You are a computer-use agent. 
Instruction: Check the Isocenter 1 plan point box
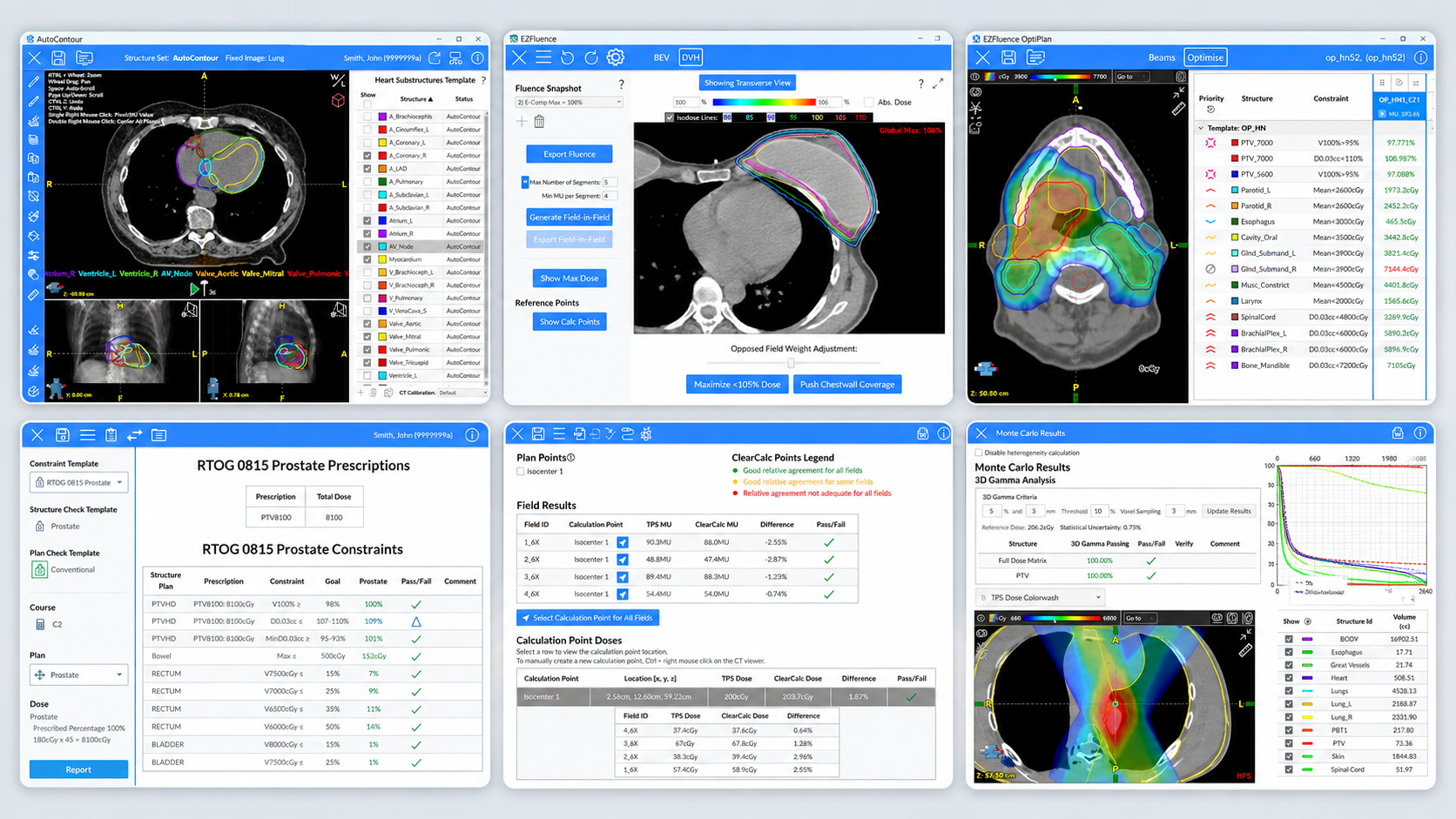coord(521,472)
